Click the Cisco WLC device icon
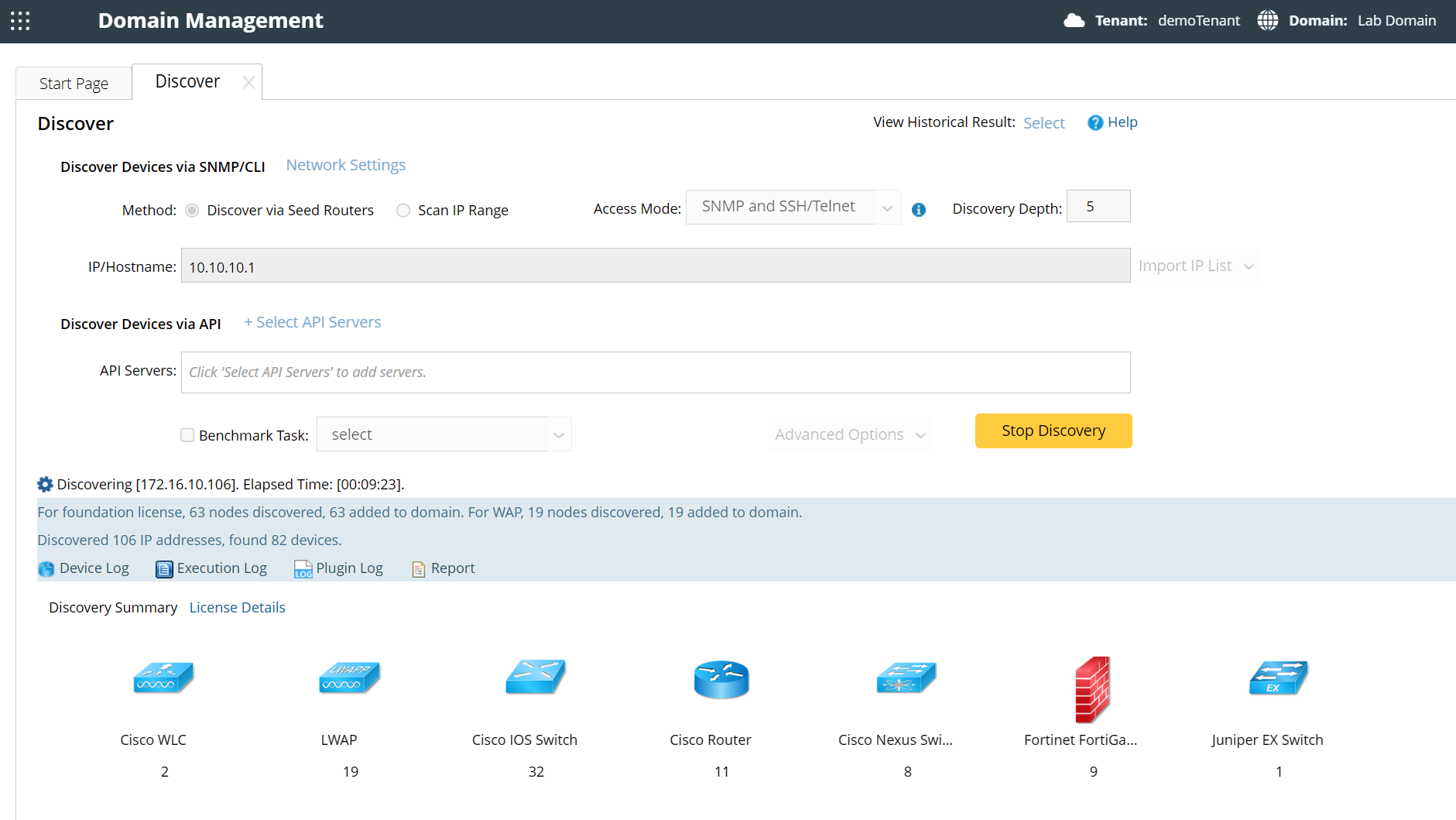 [x=163, y=678]
